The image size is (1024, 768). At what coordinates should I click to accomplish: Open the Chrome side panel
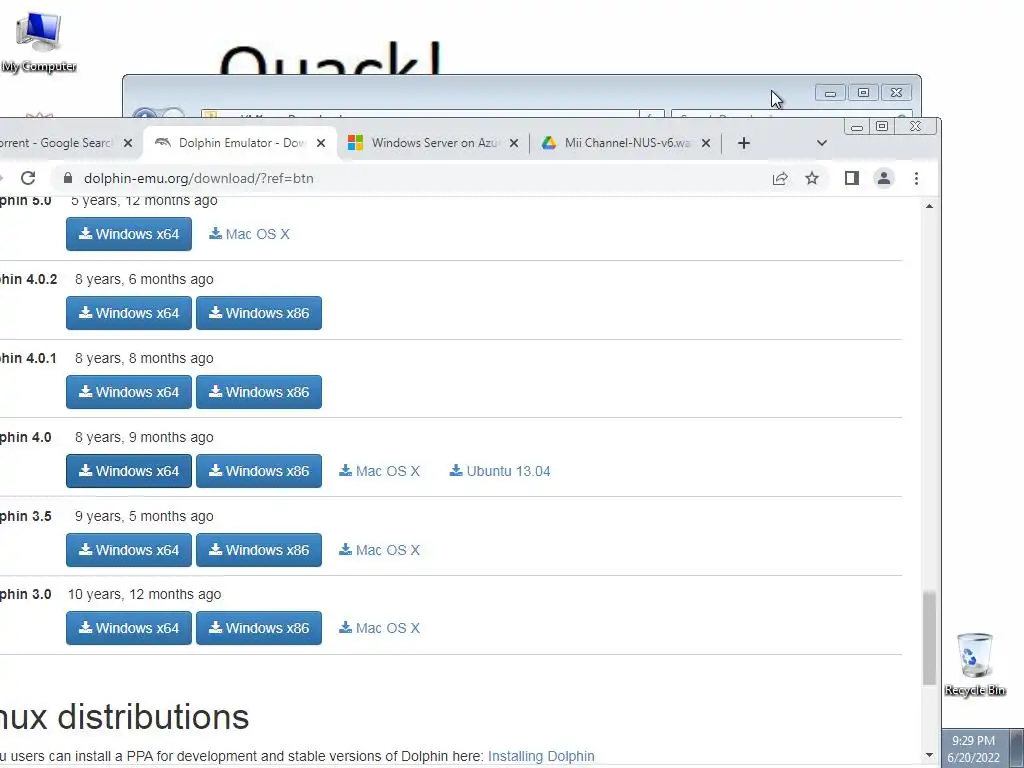[x=852, y=178]
